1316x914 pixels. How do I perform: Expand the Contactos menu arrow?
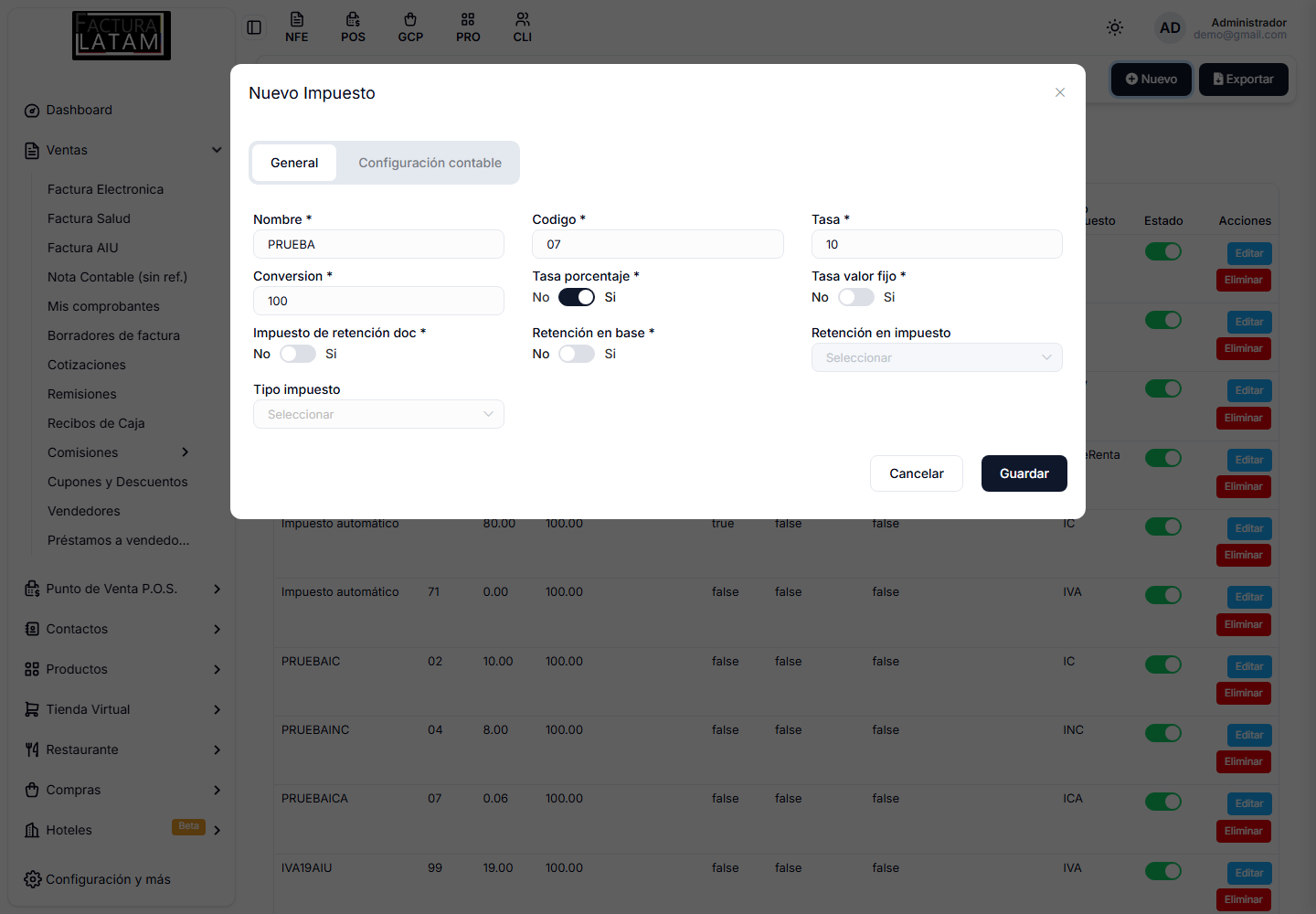(217, 629)
